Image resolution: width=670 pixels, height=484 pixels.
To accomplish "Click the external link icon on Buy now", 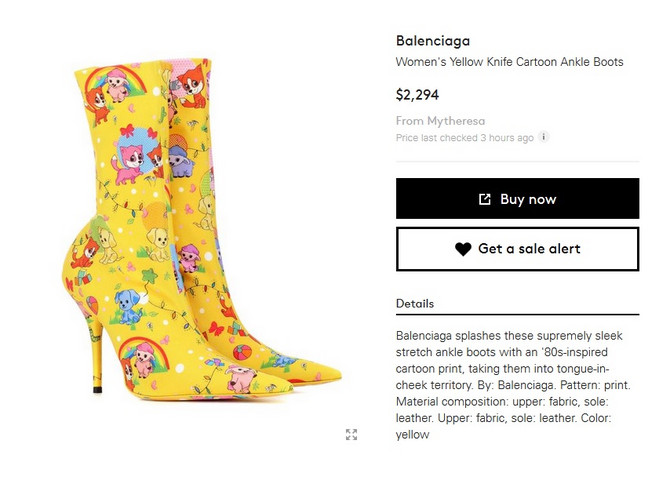I will [485, 199].
